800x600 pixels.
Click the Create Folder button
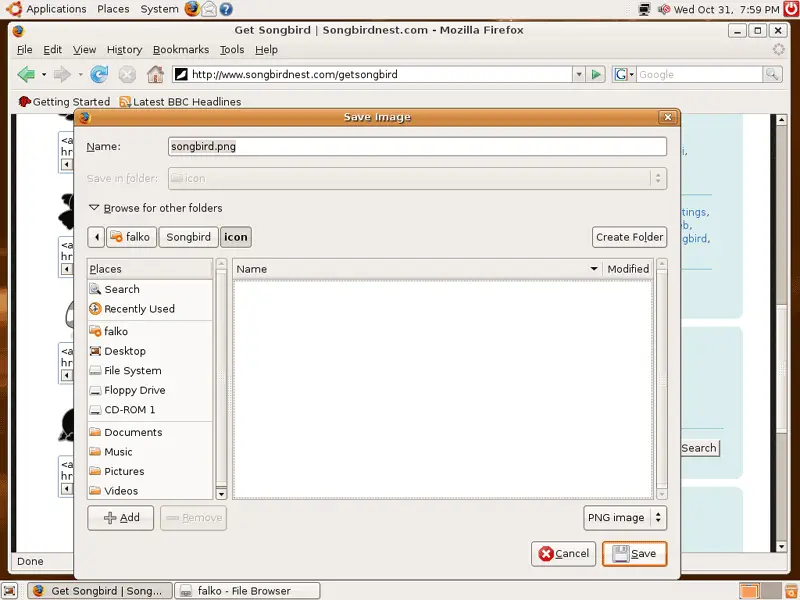click(x=630, y=237)
